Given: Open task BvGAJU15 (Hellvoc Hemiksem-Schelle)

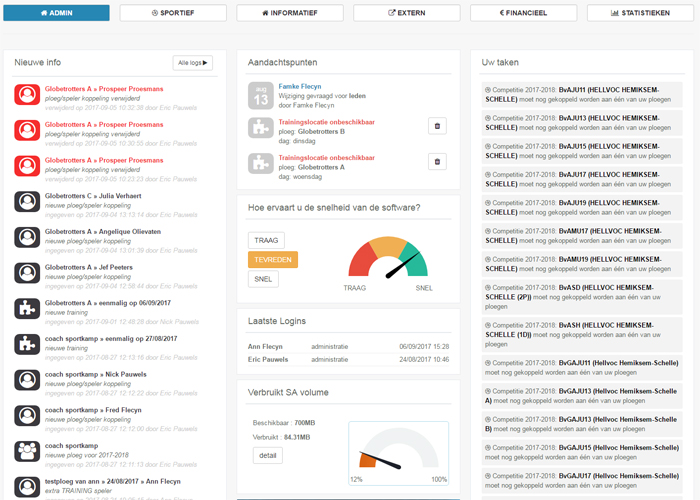Looking at the screenshot, I should pyautogui.click(x=582, y=453).
